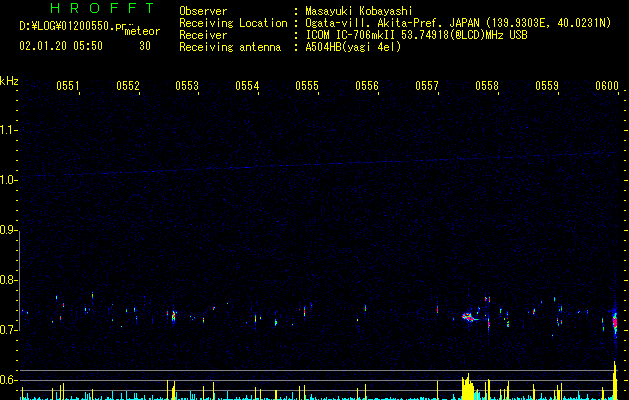
Task: Click the echo cluster just before 0553
Action: point(173,317)
